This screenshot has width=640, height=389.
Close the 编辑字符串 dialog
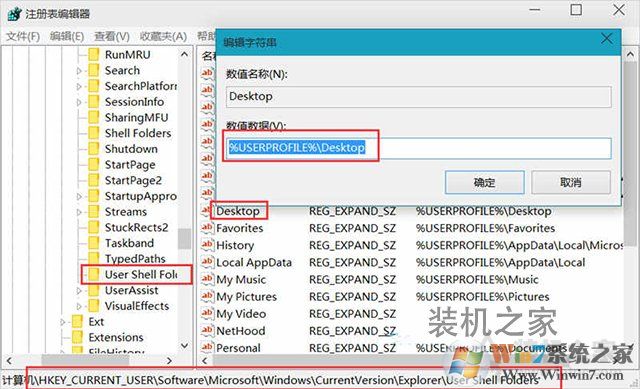pyautogui.click(x=607, y=39)
